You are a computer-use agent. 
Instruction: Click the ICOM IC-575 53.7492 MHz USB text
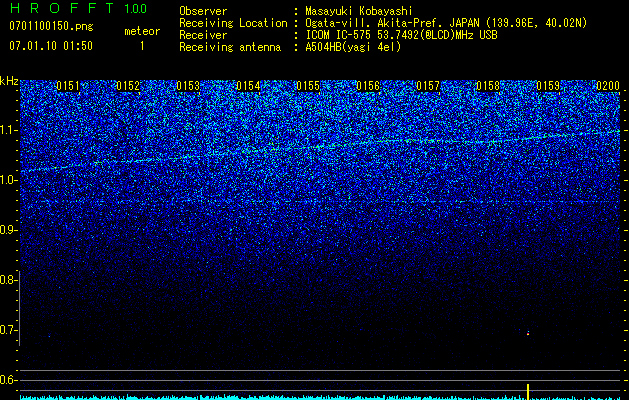tap(401, 35)
